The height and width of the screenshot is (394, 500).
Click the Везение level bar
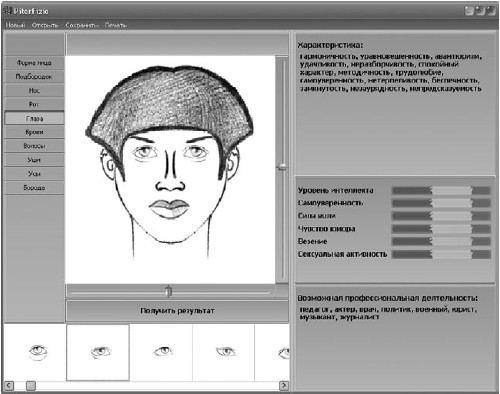[441, 241]
